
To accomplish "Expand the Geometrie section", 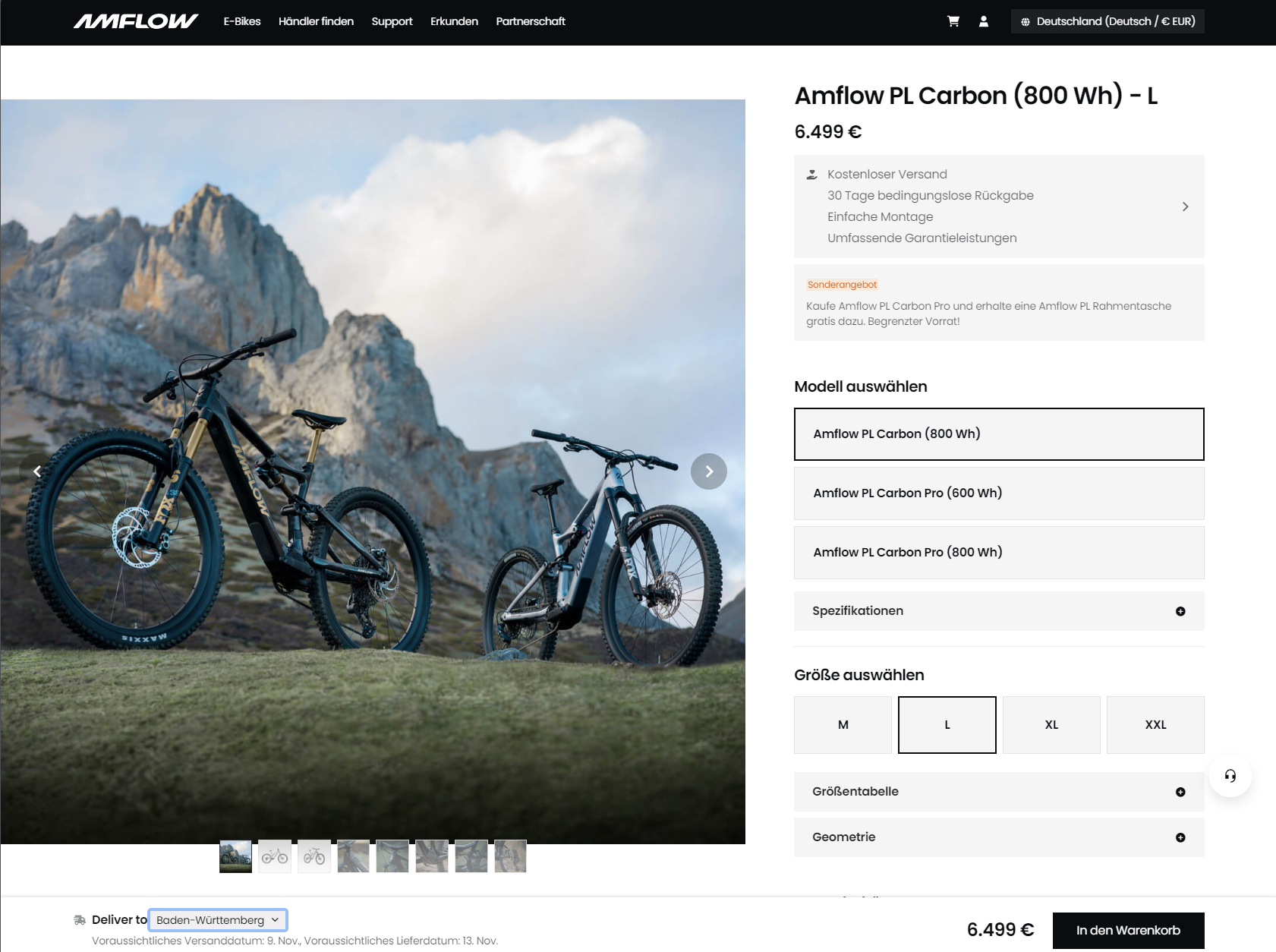I will 999,837.
